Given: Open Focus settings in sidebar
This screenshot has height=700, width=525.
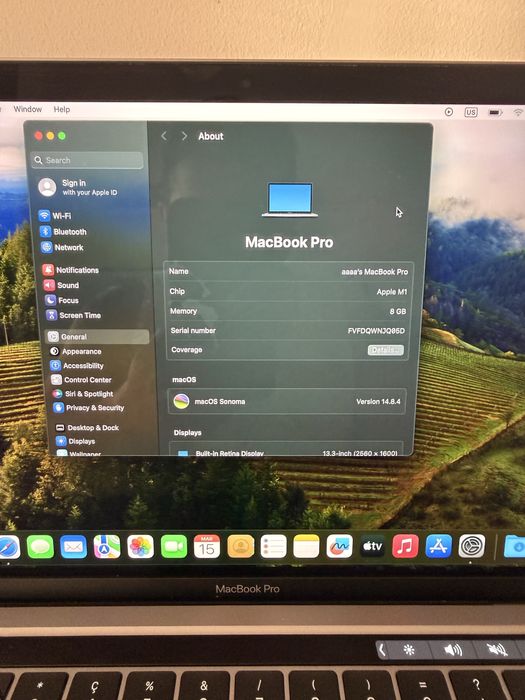Looking at the screenshot, I should tap(62, 300).
